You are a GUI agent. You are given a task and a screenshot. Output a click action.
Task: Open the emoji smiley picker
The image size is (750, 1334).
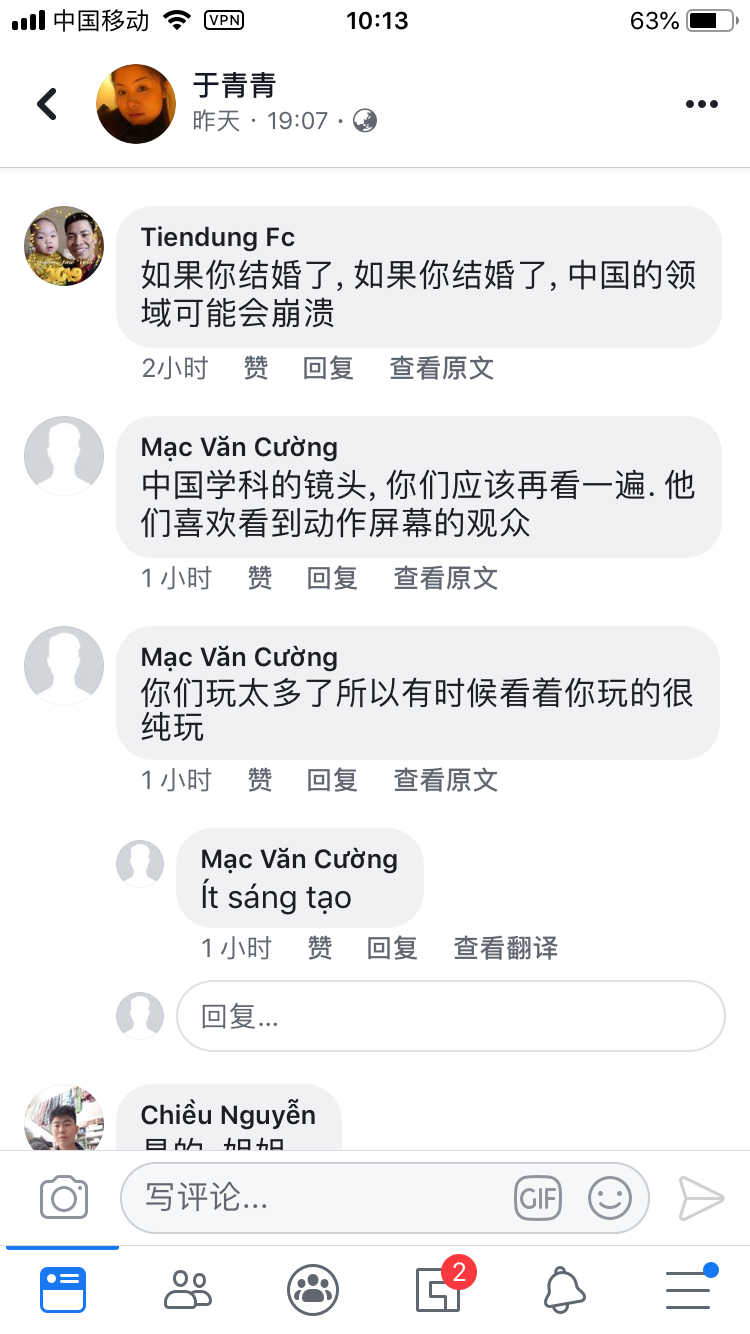610,1198
